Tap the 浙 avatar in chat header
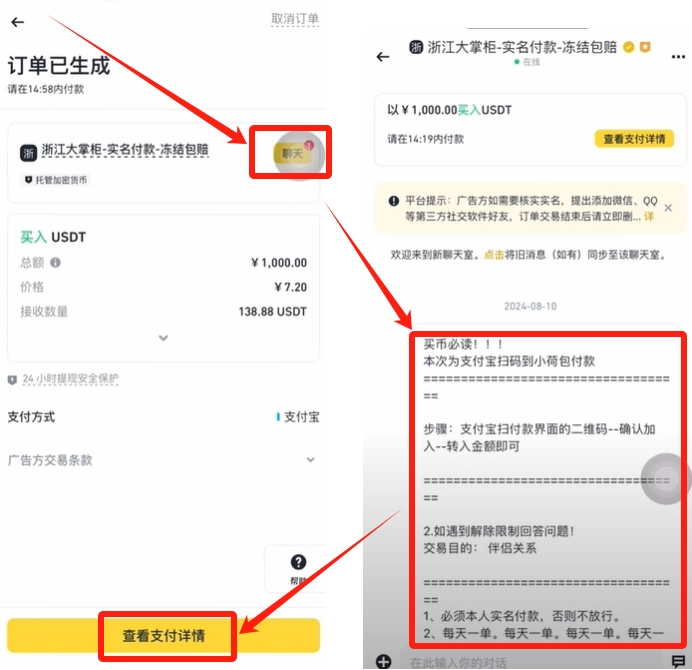Screen dimensions: 692x670 coord(416,47)
